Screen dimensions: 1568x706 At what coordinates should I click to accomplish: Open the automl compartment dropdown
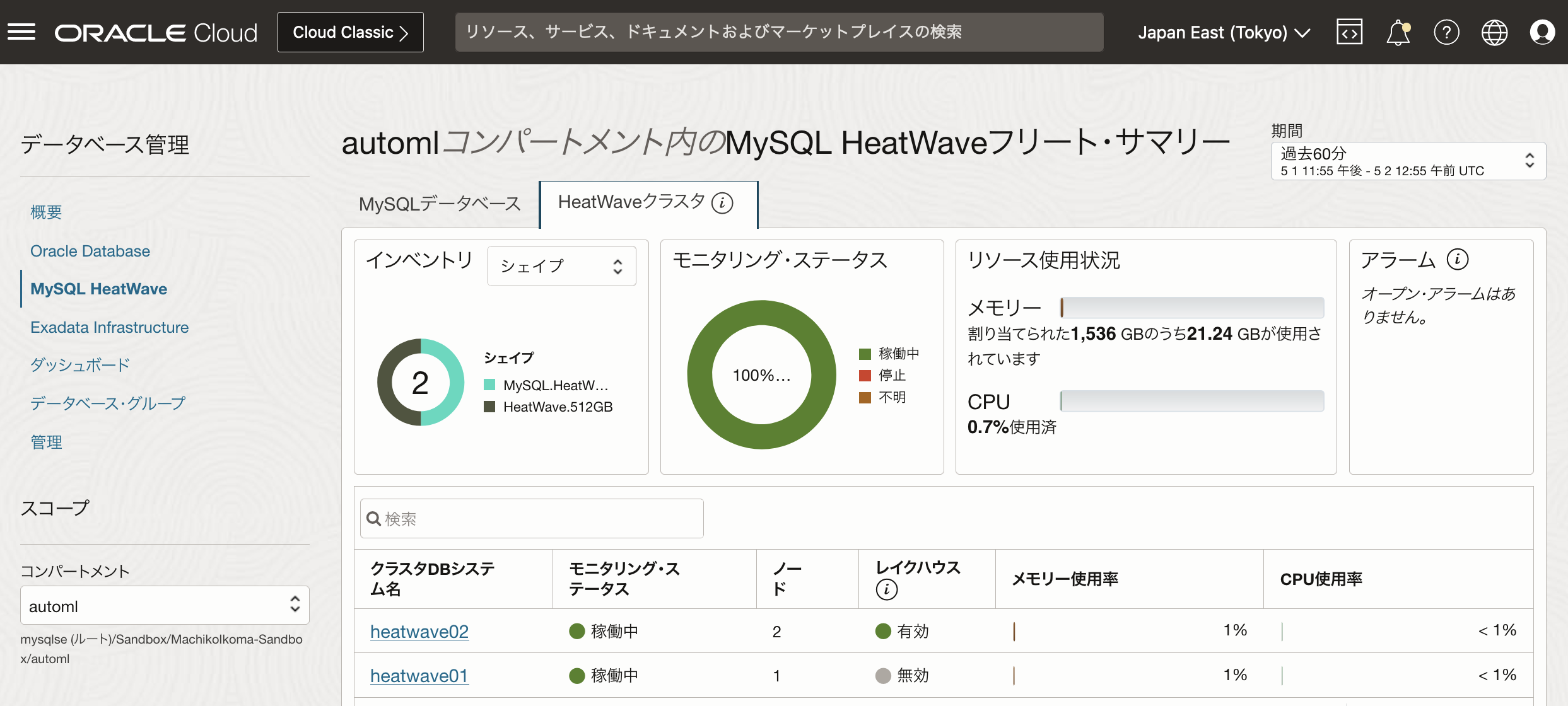165,606
